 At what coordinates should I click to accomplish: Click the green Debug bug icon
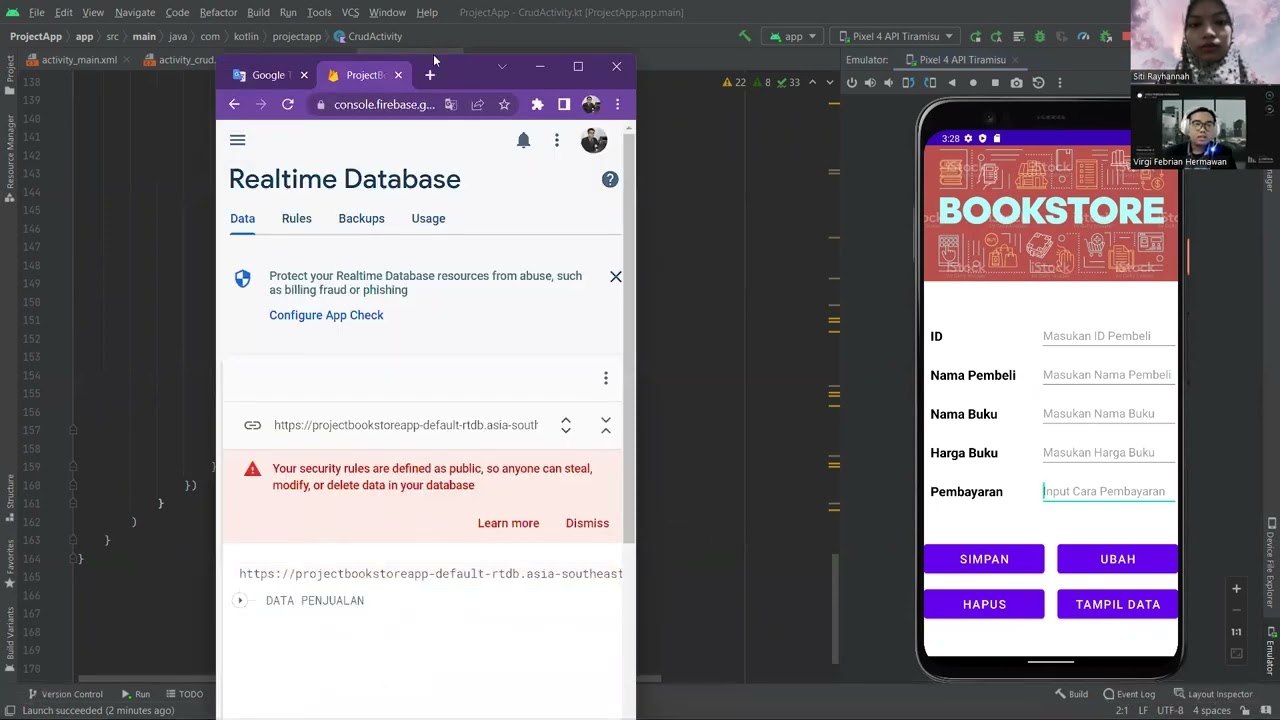[x=1040, y=36]
